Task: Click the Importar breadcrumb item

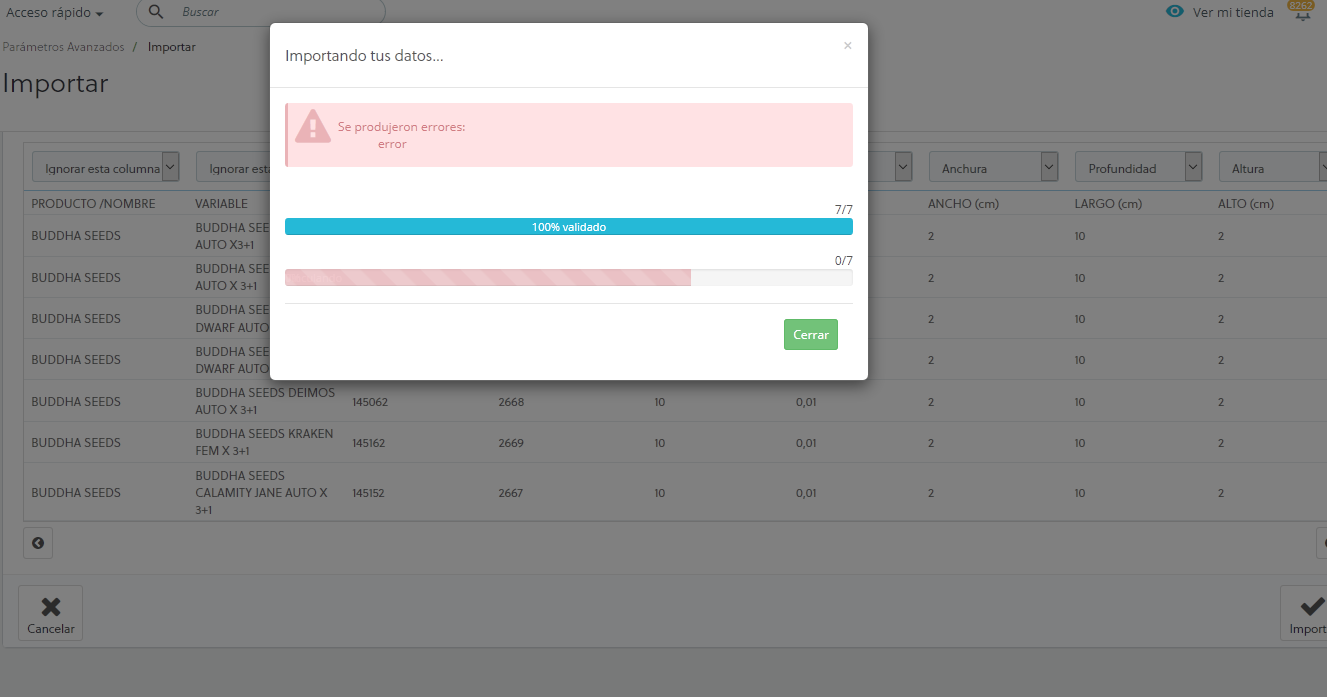Action: (172, 47)
